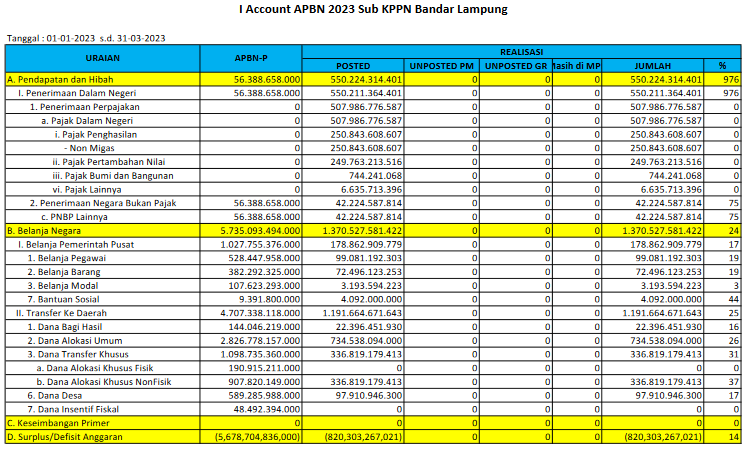Select POSTED value 97.910.946.300
The image size is (748, 451).
pyautogui.click(x=369, y=396)
